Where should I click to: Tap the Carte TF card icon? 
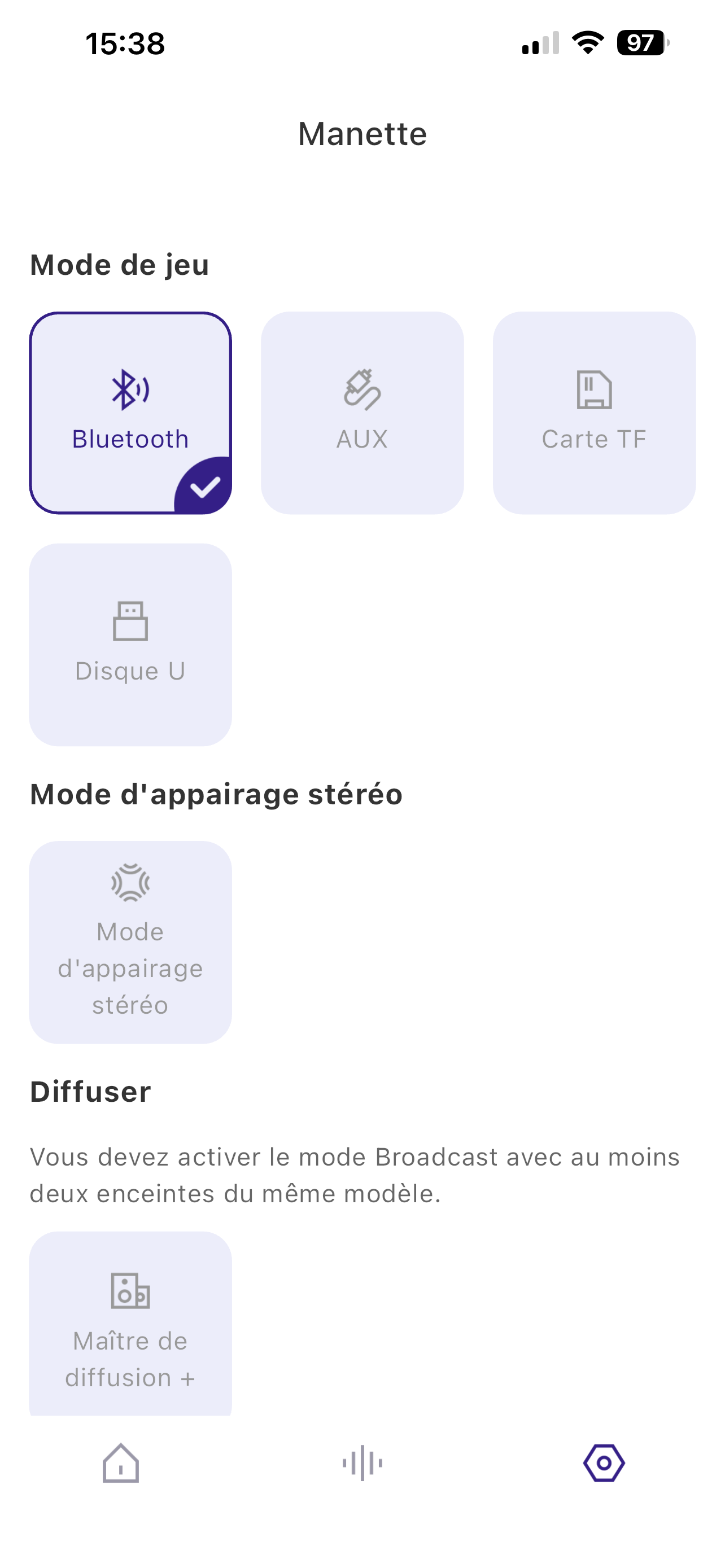click(x=594, y=389)
